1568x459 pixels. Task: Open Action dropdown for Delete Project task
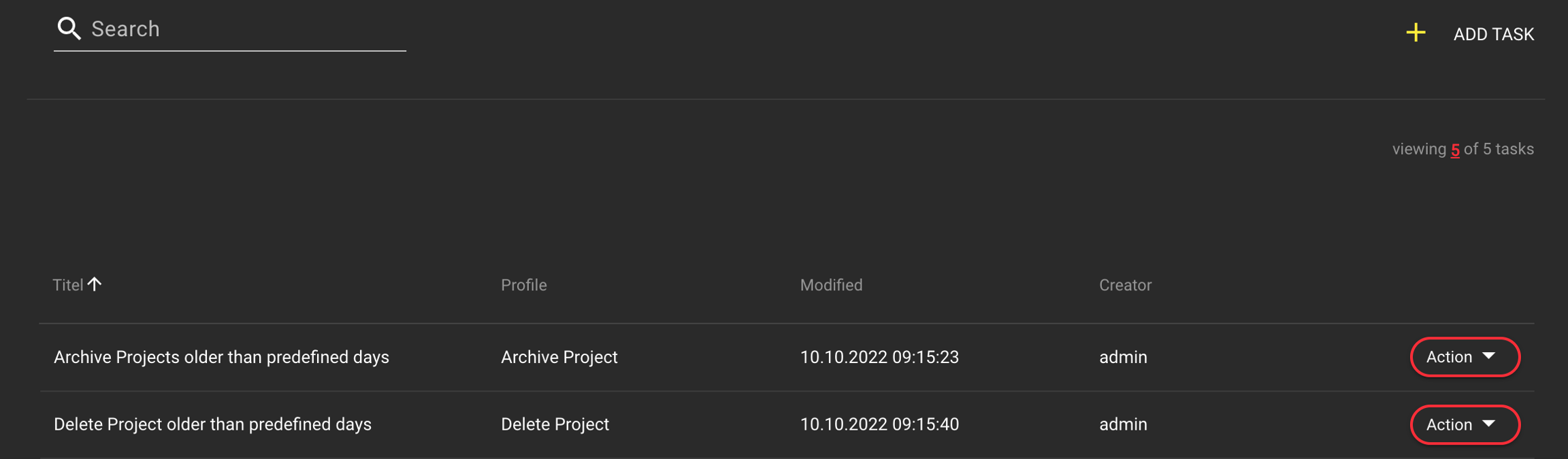tap(1465, 425)
